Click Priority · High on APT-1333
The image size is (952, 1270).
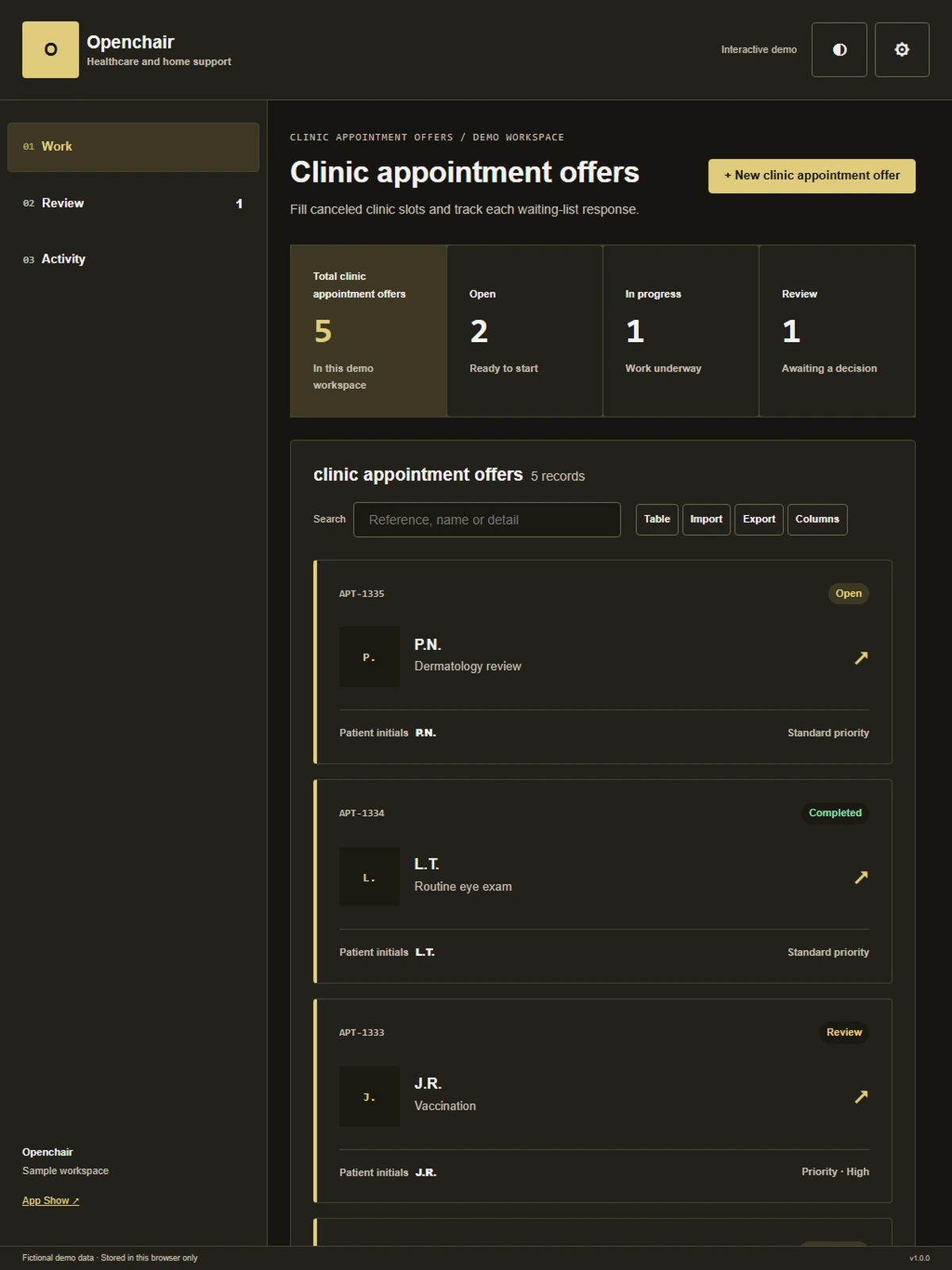click(835, 1172)
